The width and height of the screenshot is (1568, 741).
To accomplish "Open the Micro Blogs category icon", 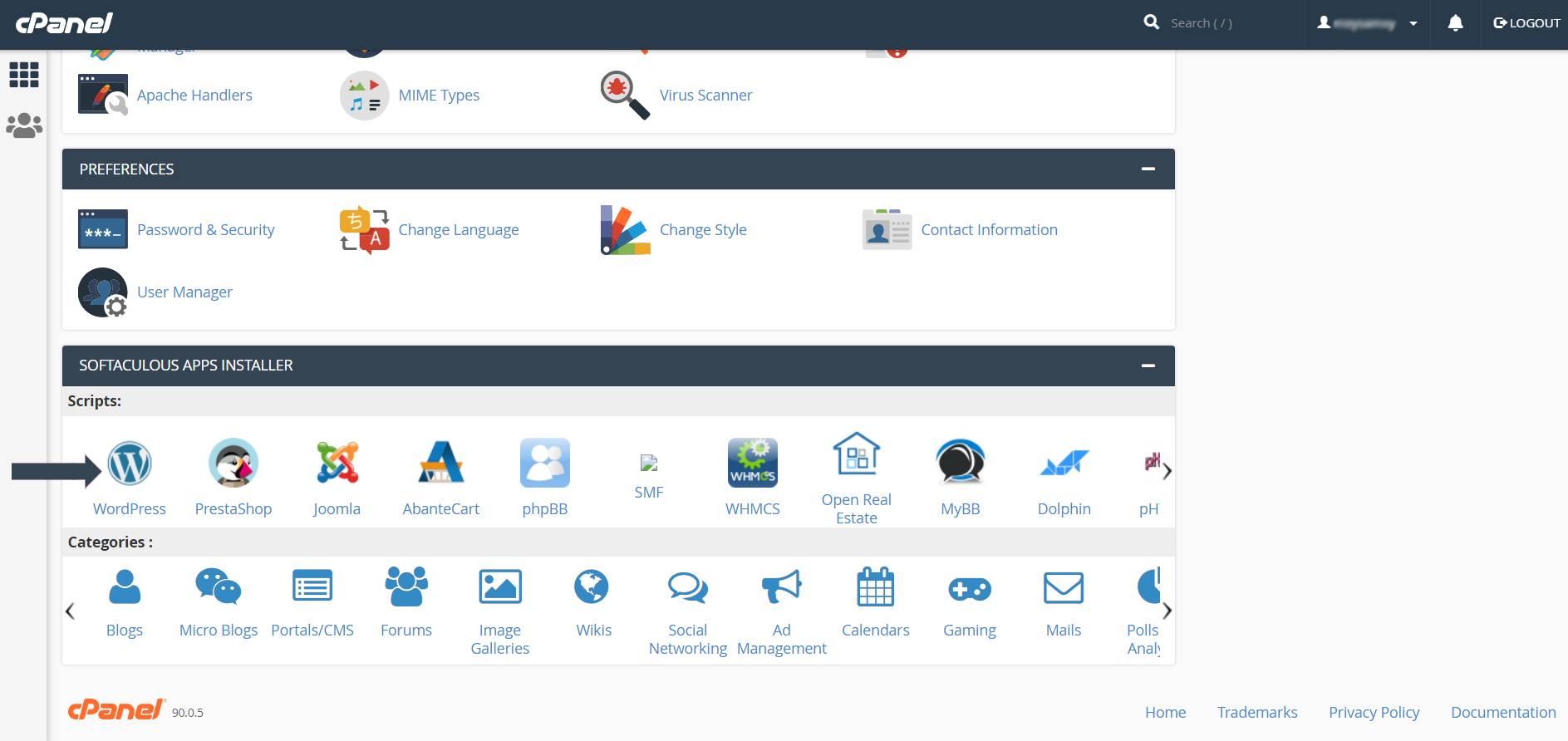I will point(219,587).
